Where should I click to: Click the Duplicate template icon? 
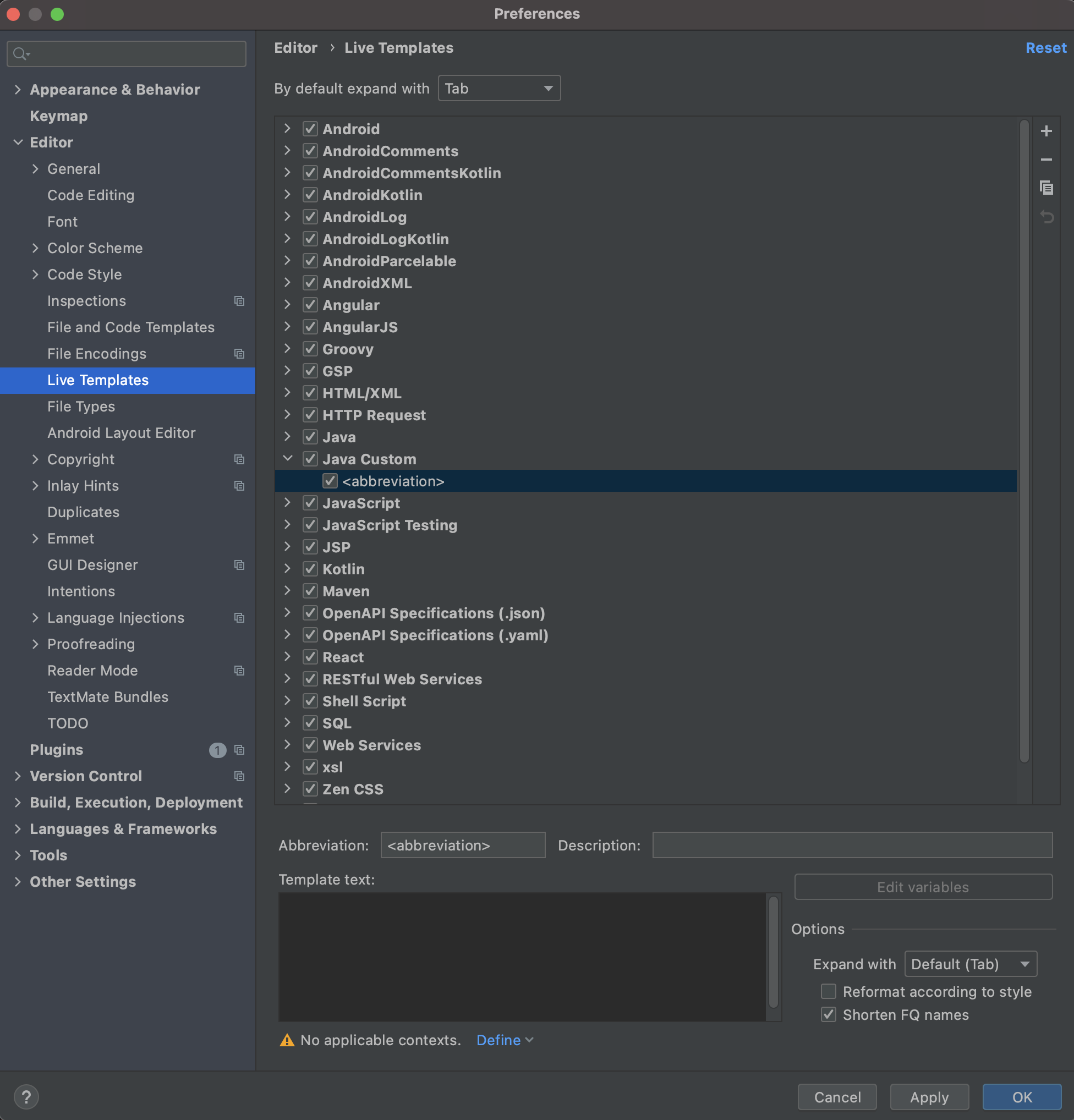[x=1046, y=188]
